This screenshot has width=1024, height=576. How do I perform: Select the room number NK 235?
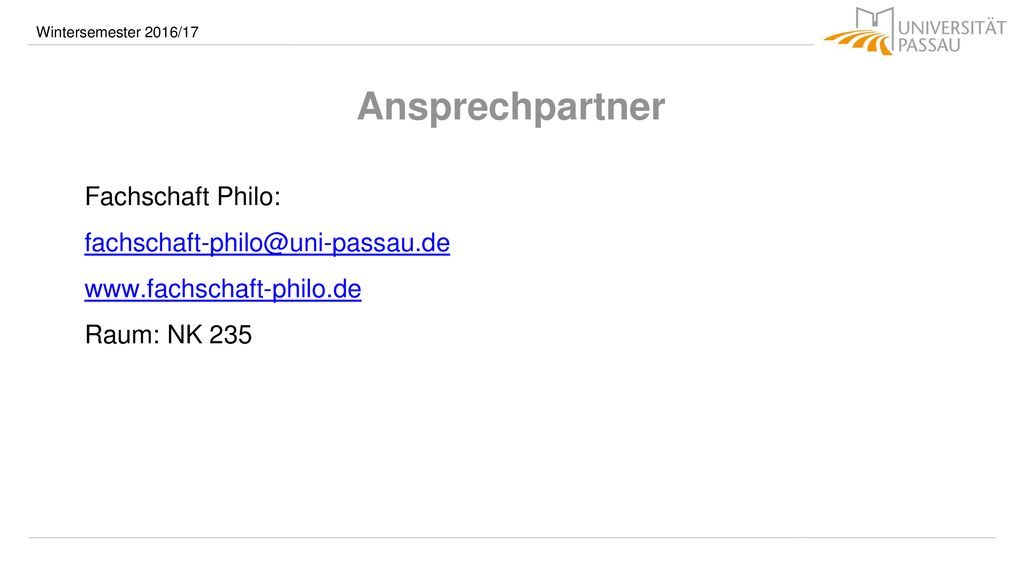click(x=209, y=335)
